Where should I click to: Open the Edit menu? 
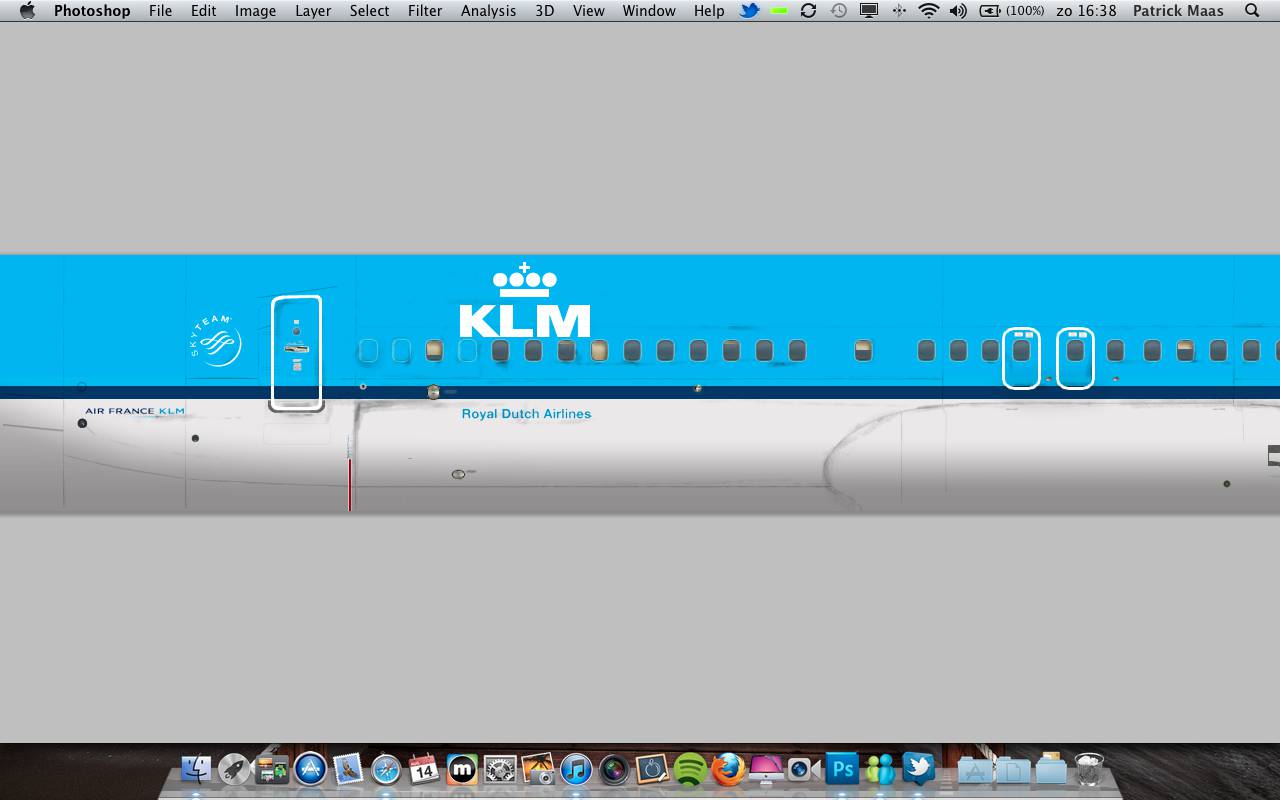(204, 11)
